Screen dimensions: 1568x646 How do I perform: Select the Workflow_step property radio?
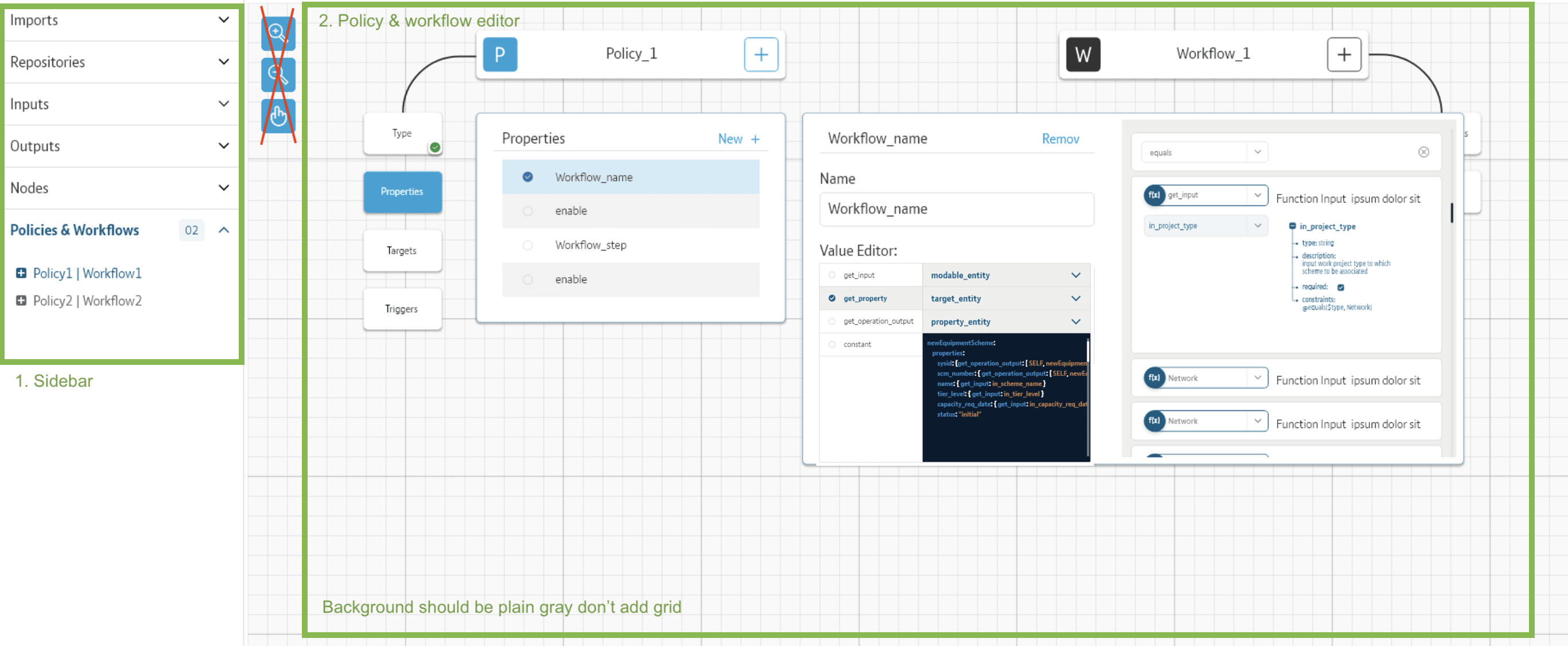click(x=527, y=245)
